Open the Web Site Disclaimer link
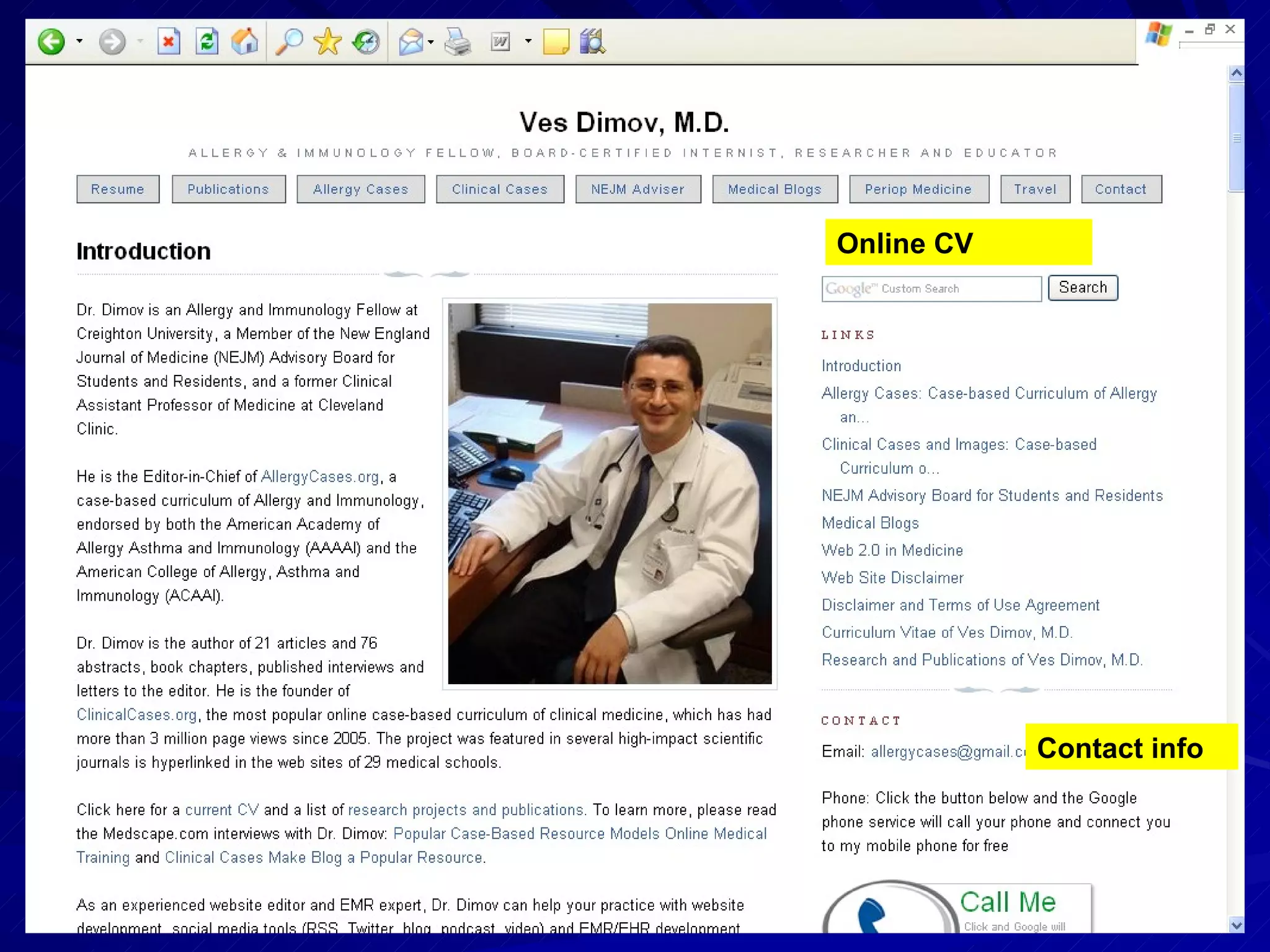This screenshot has height=952, width=1270. [x=892, y=578]
